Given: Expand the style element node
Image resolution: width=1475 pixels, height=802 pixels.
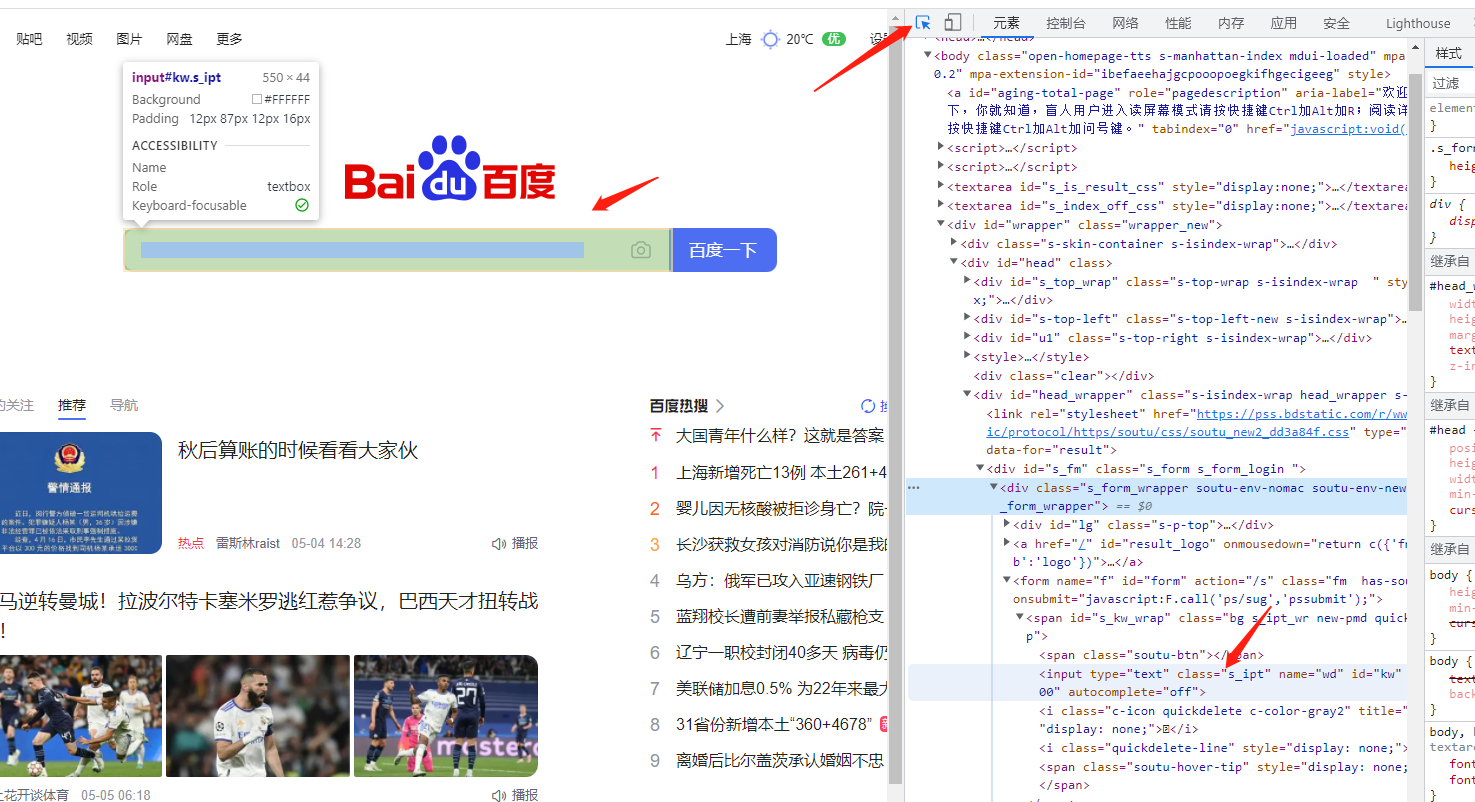Looking at the screenshot, I should click(x=966, y=357).
